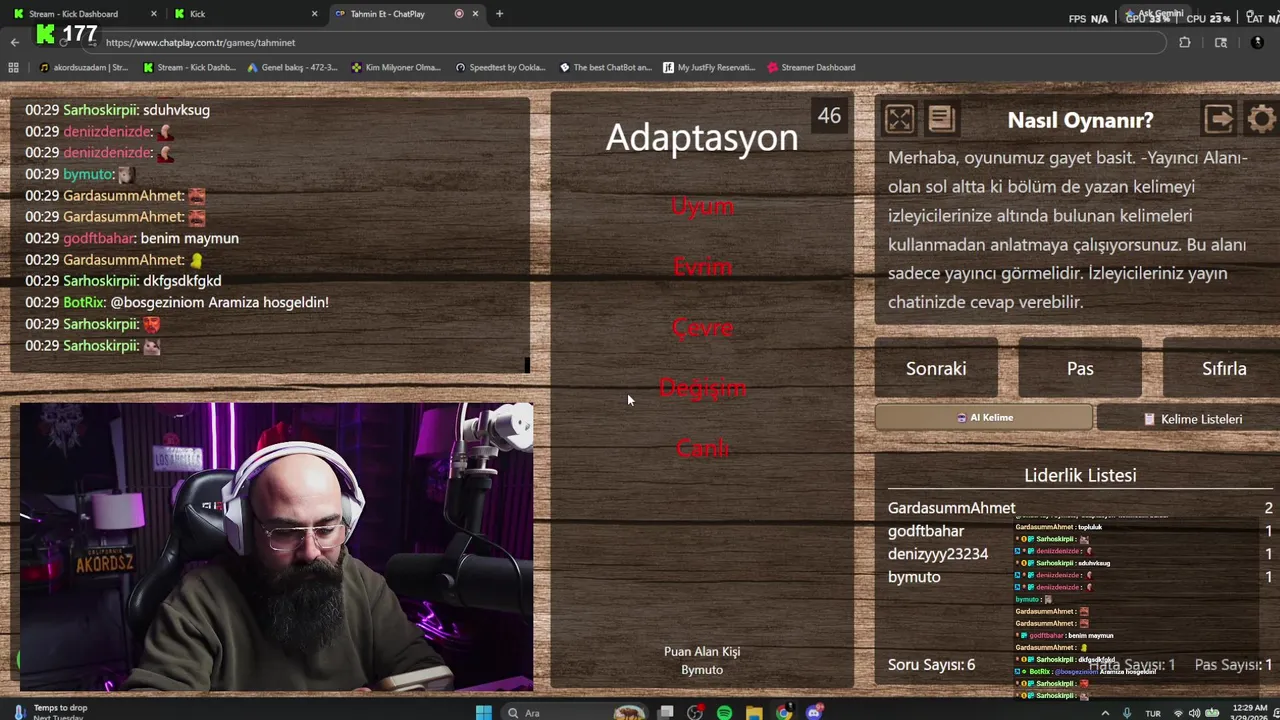Click the TUR keyboard language indicator

coord(1153,714)
